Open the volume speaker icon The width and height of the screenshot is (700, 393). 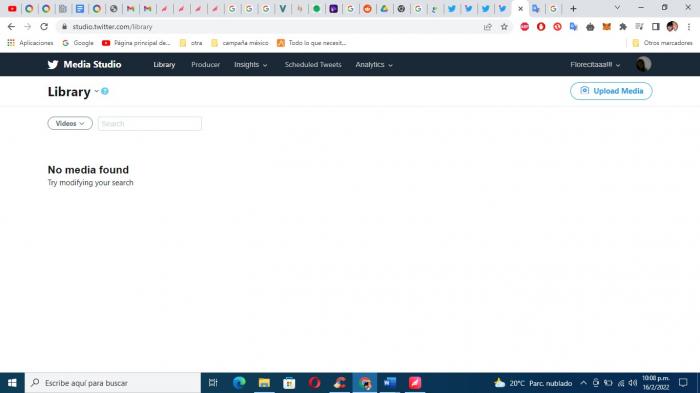(633, 383)
